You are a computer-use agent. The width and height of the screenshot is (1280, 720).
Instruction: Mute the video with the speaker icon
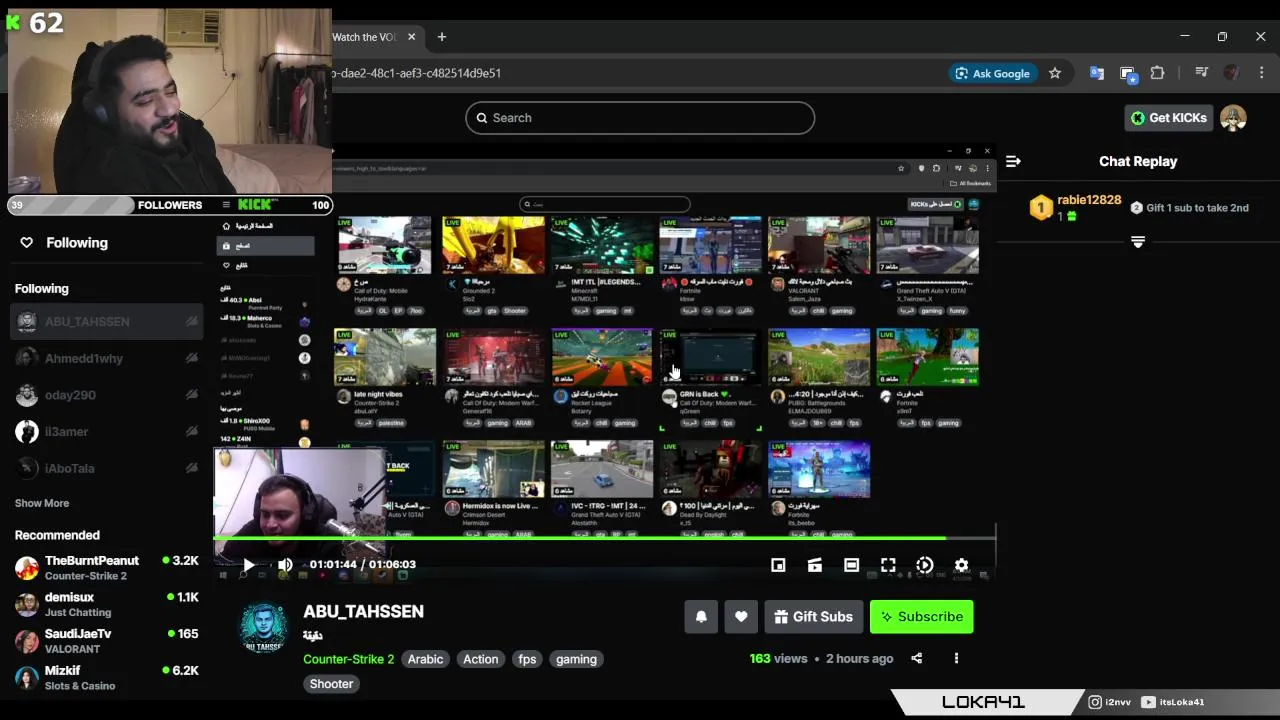click(285, 565)
